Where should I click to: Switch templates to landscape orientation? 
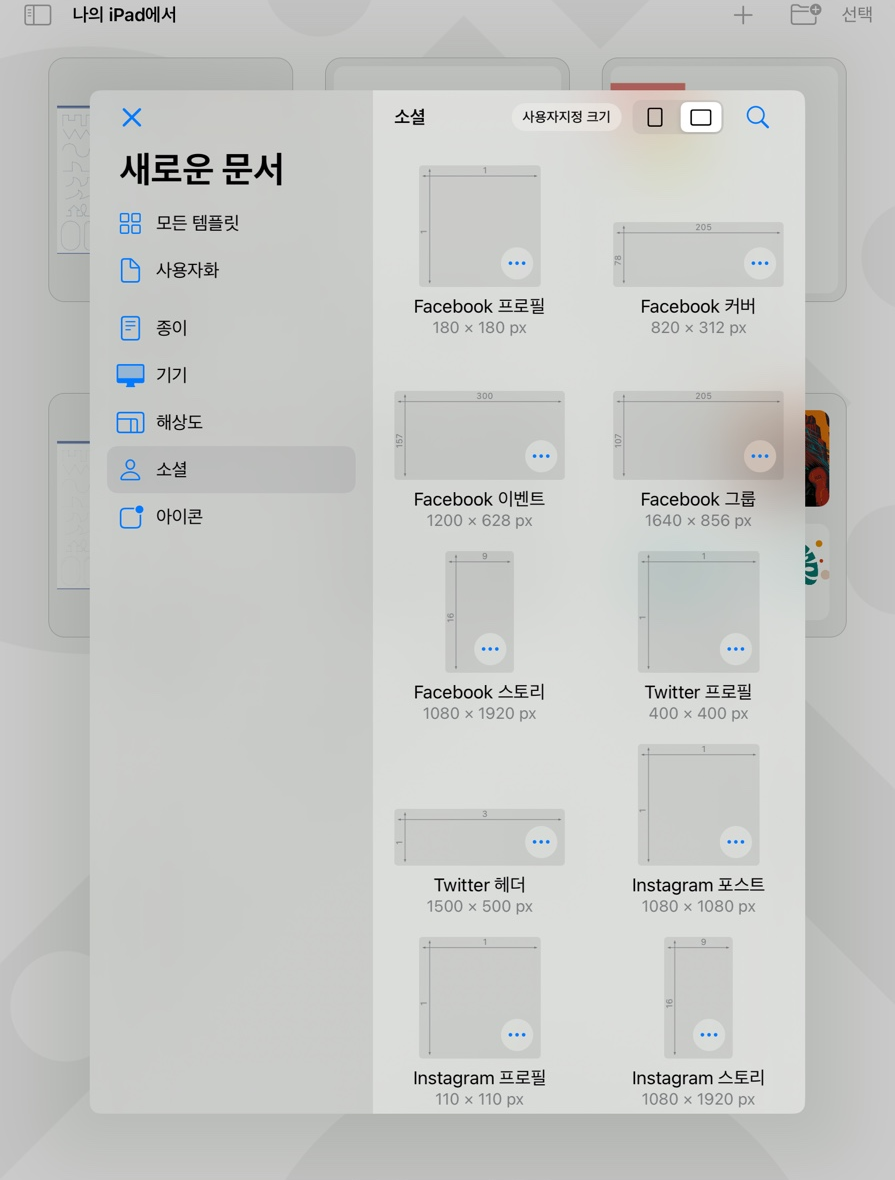[700, 116]
